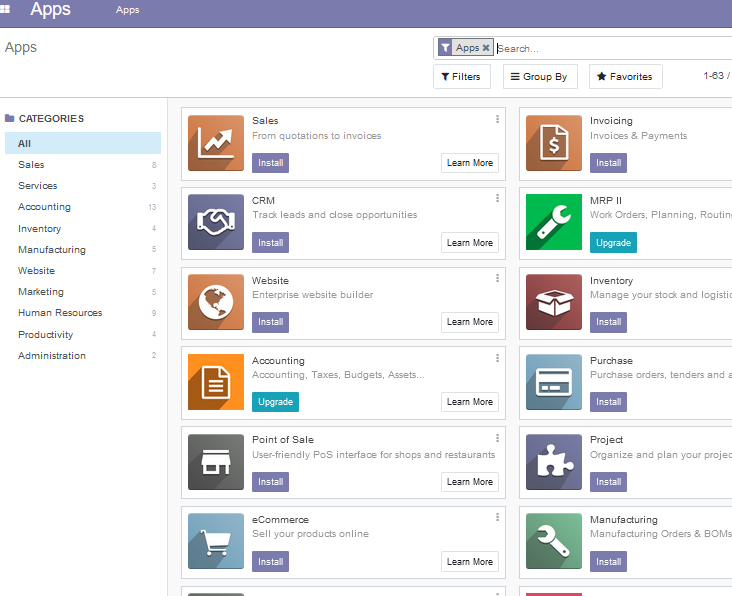The height and width of the screenshot is (596, 732).
Task: Select the Services category
Action: (83, 186)
